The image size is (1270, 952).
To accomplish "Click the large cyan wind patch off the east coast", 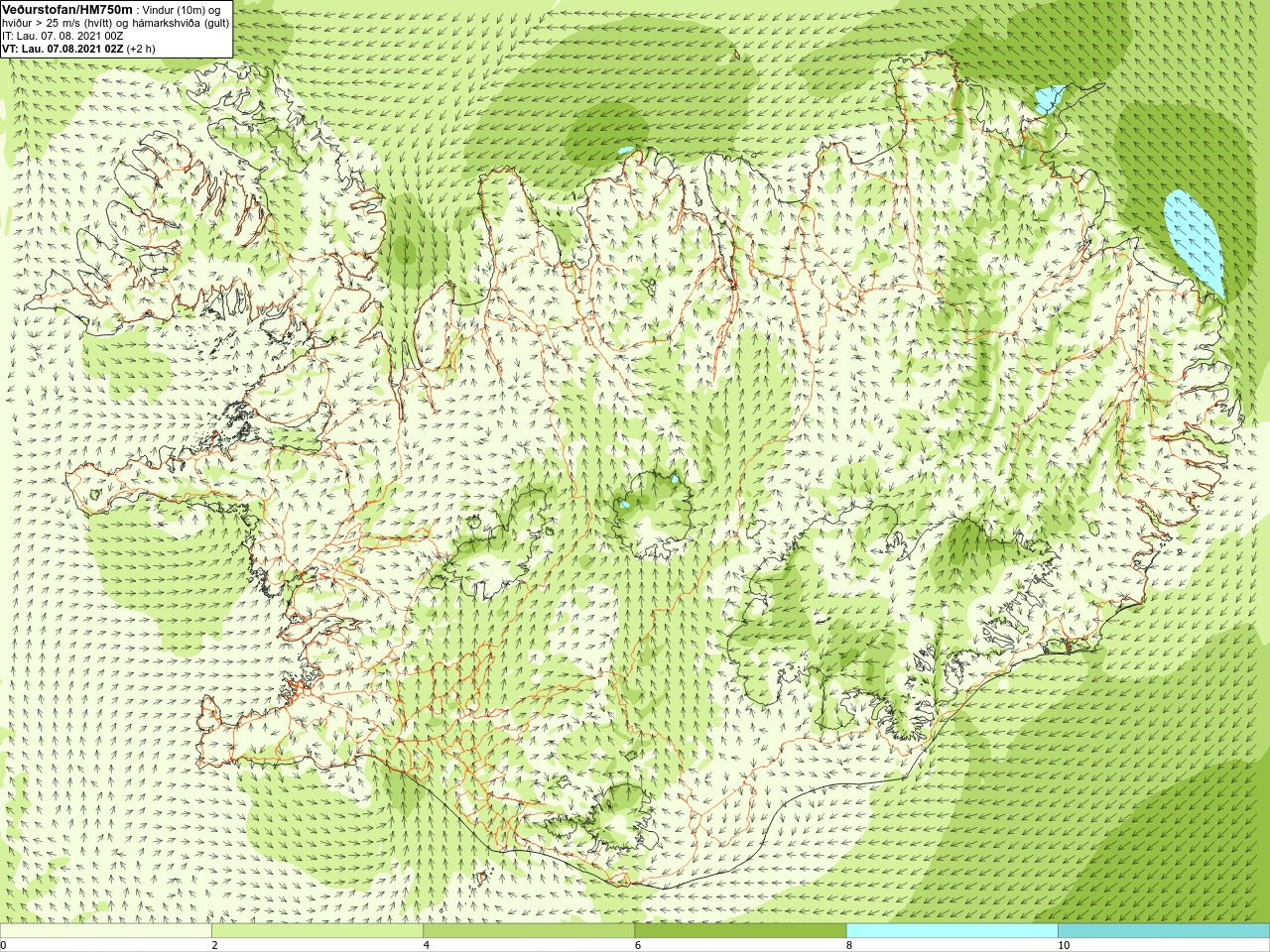I will point(1195,242).
